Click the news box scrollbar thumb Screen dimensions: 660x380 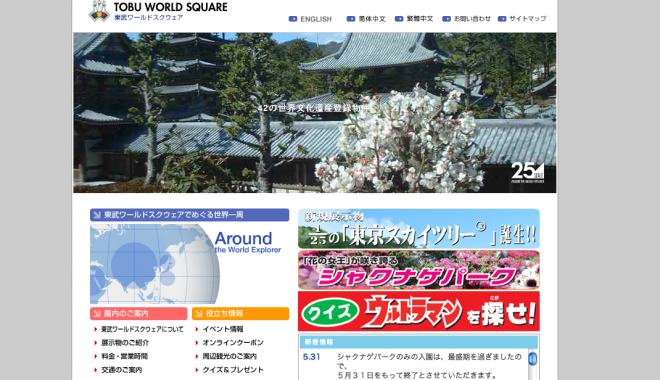click(x=533, y=359)
